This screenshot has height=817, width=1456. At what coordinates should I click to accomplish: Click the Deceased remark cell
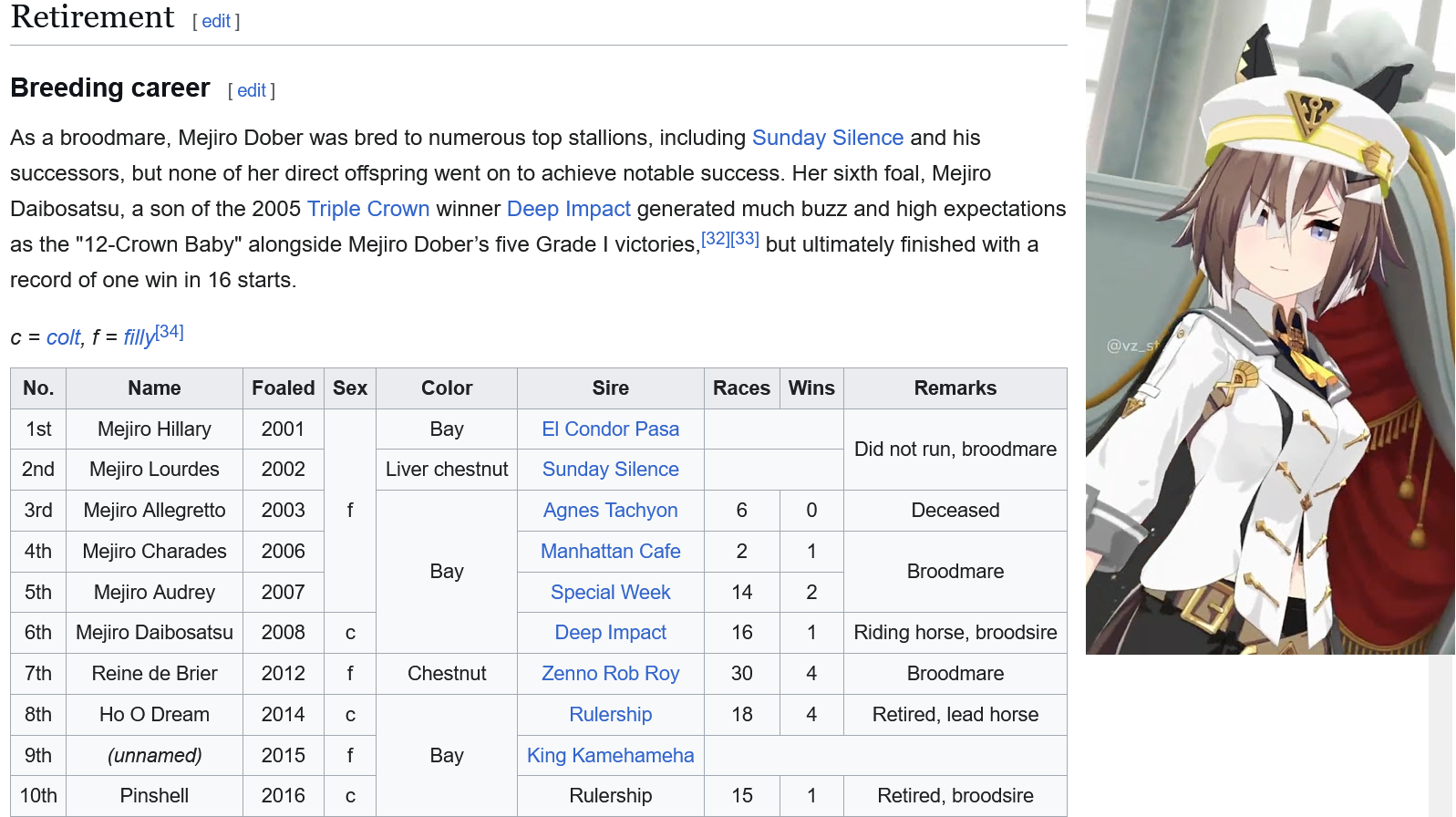955,511
